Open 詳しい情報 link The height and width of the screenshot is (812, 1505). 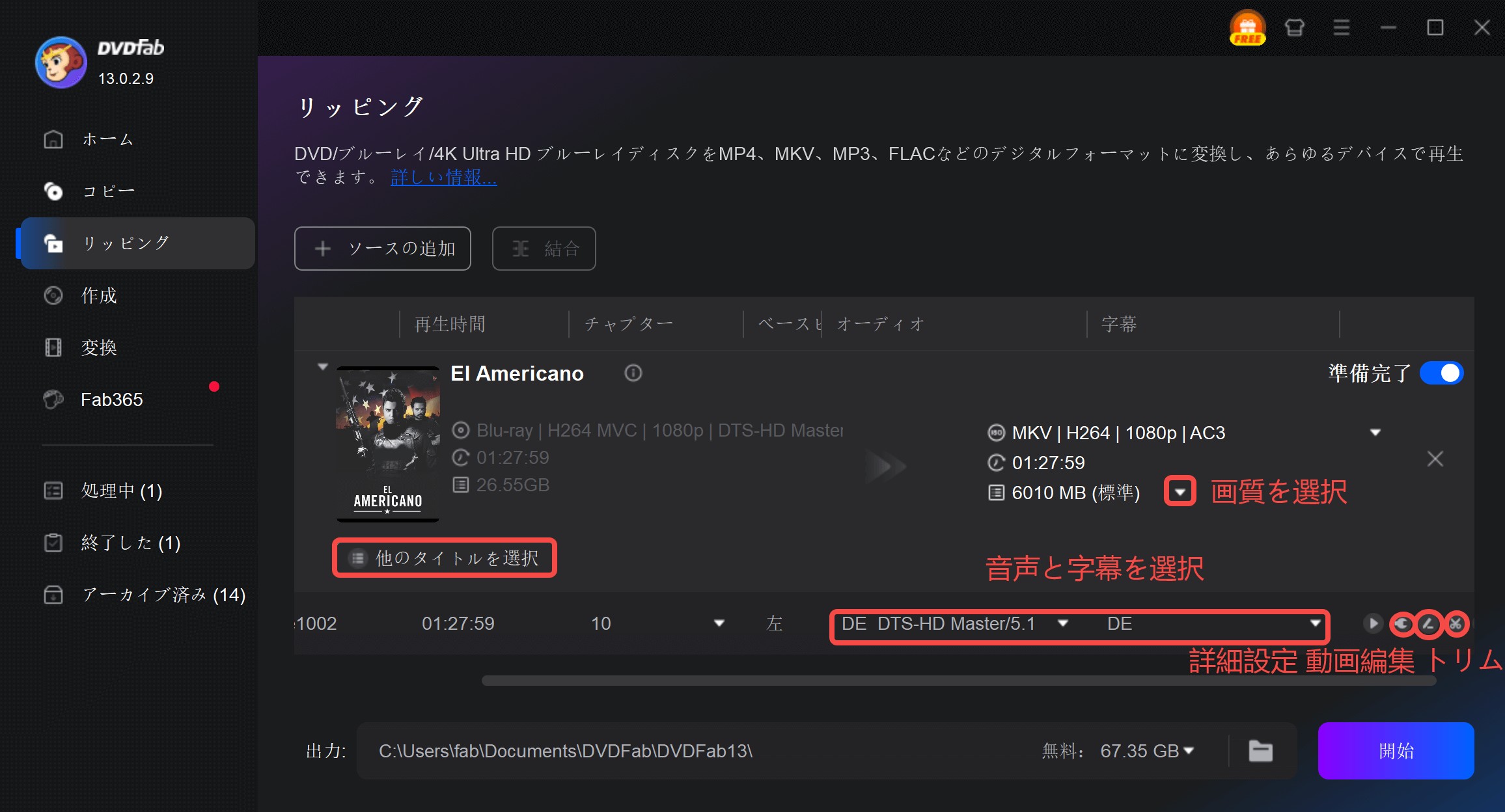pyautogui.click(x=443, y=177)
